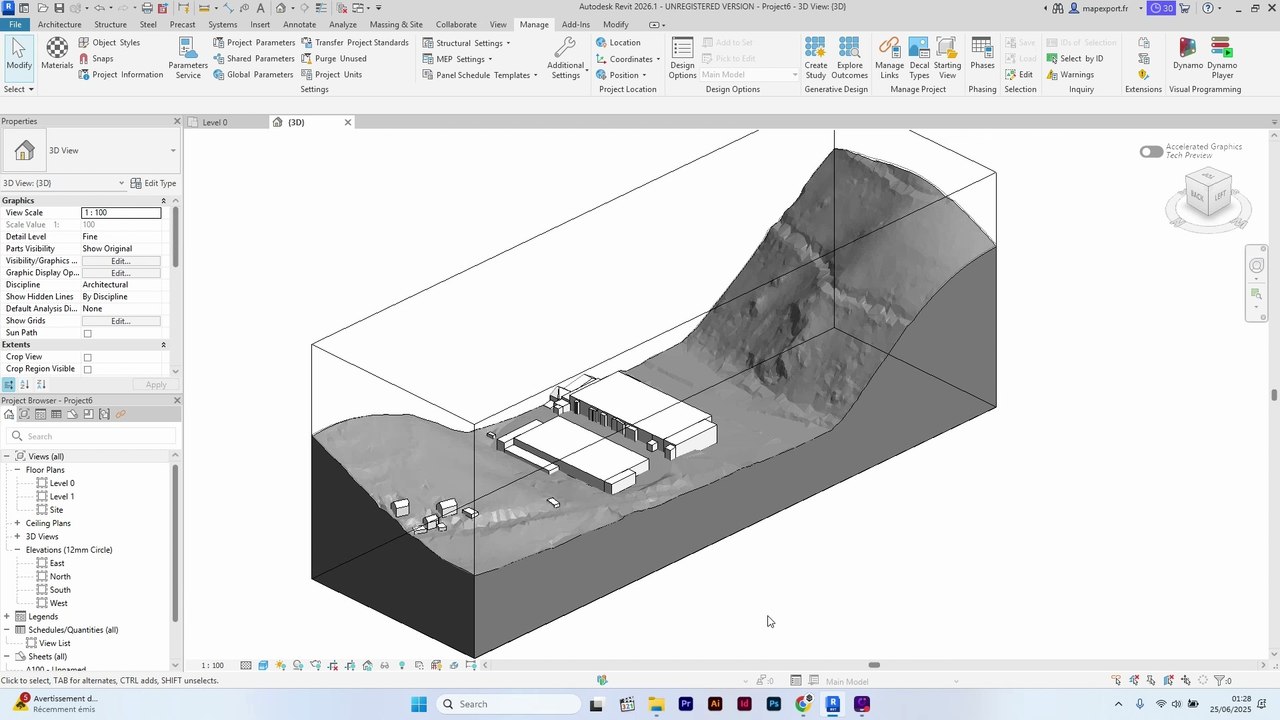Image resolution: width=1280 pixels, height=720 pixels.
Task: Click the Save icon in quick access toolbar
Action: tap(58, 8)
